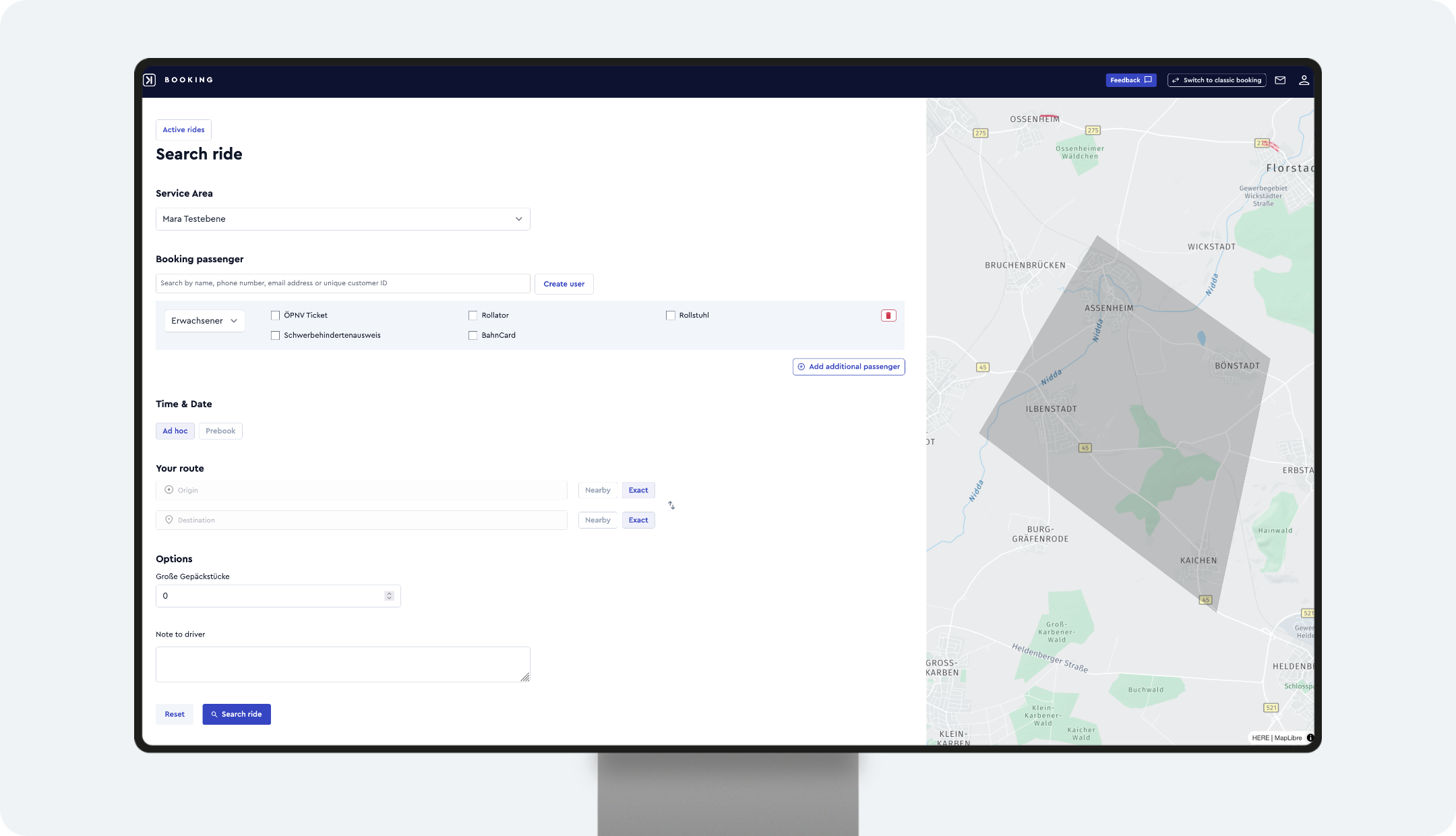Click the WICKSTADT map label
Screen dimensions: 1456x836
[1211, 247]
